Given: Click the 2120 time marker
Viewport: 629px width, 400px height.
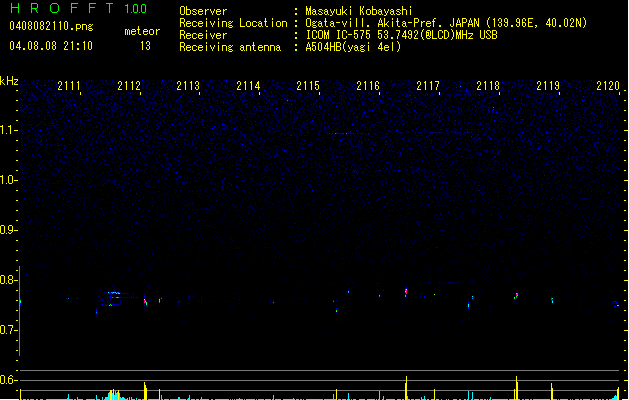Looking at the screenshot, I should tap(608, 85).
